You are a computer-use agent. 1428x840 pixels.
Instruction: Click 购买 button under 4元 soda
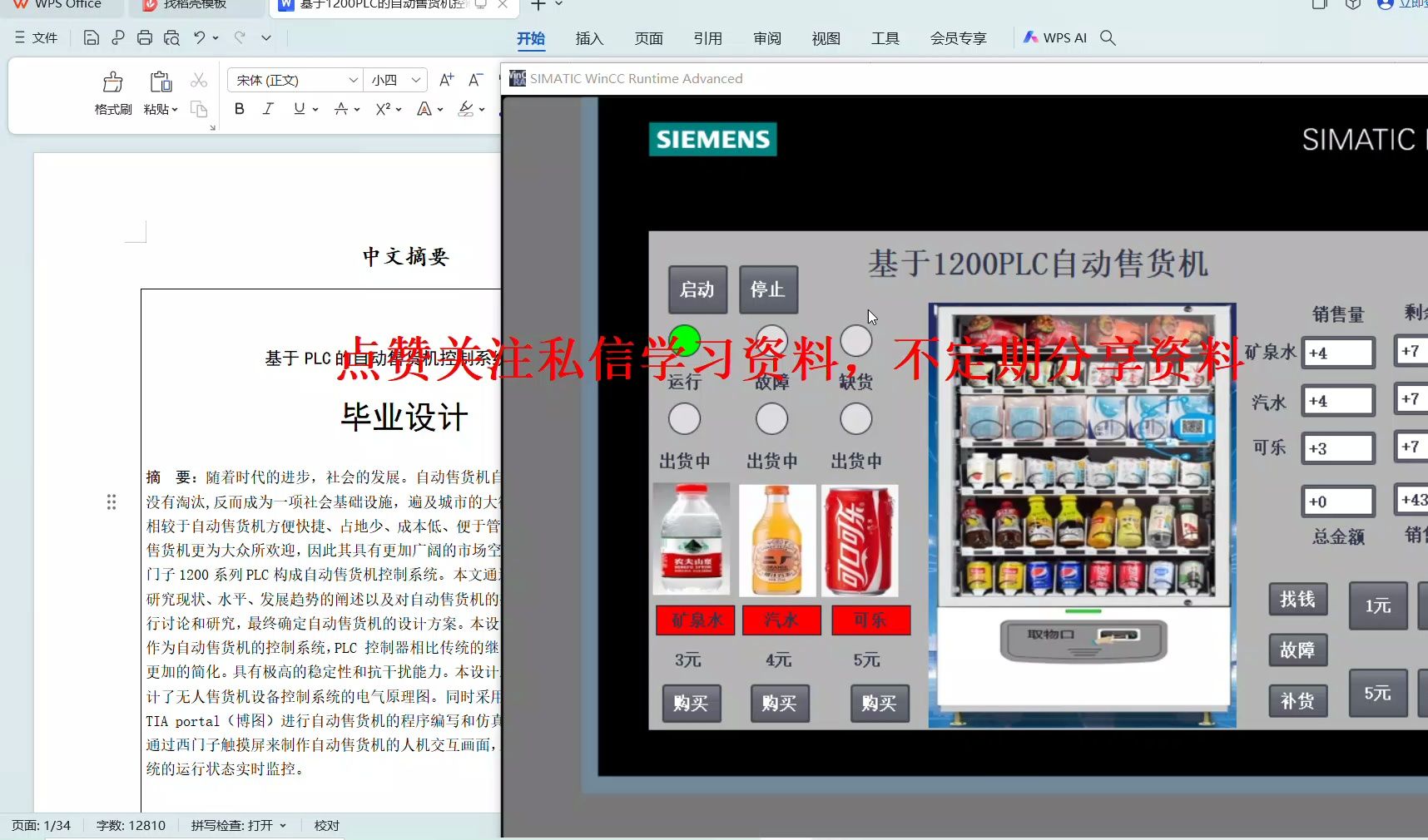click(x=780, y=704)
